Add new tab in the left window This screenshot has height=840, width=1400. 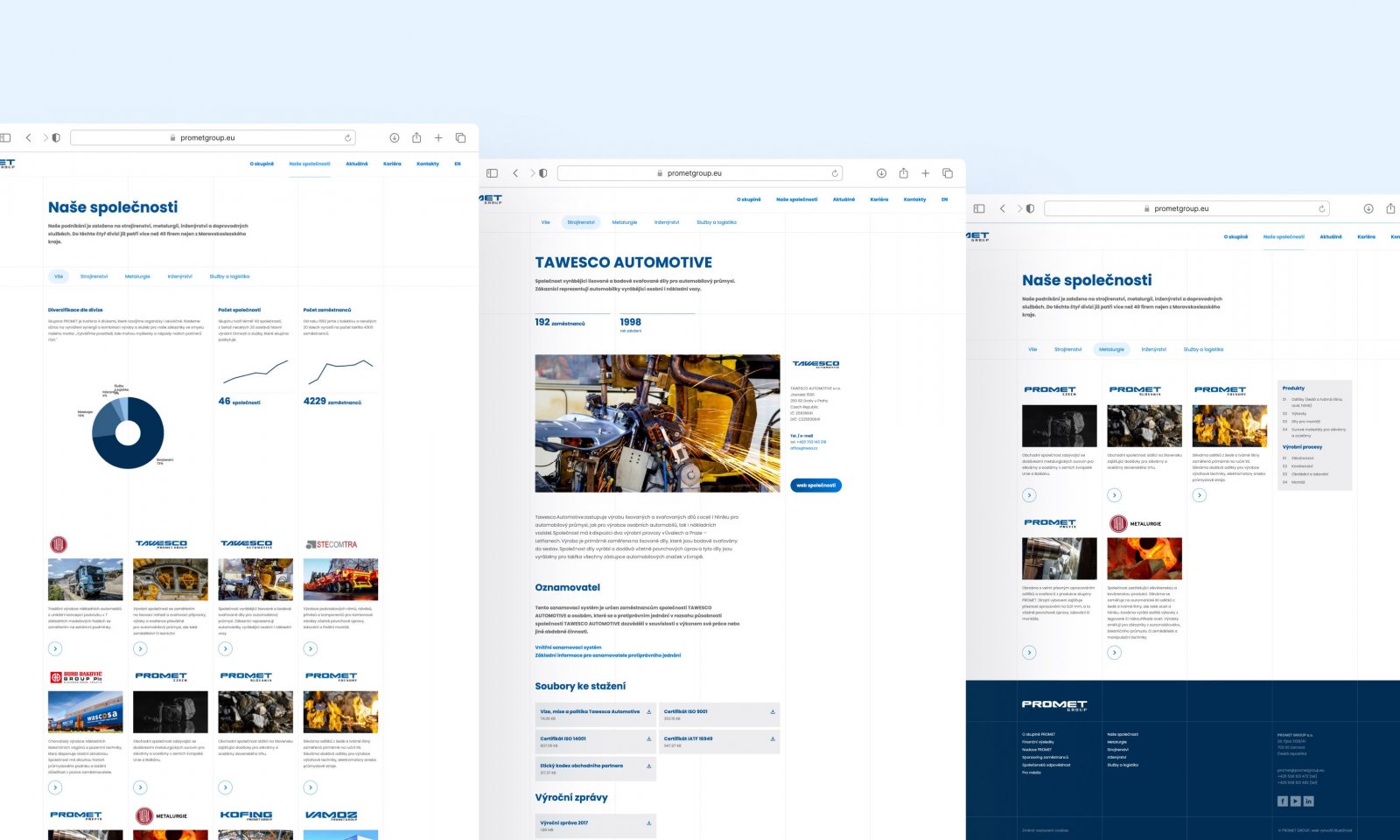click(x=438, y=137)
